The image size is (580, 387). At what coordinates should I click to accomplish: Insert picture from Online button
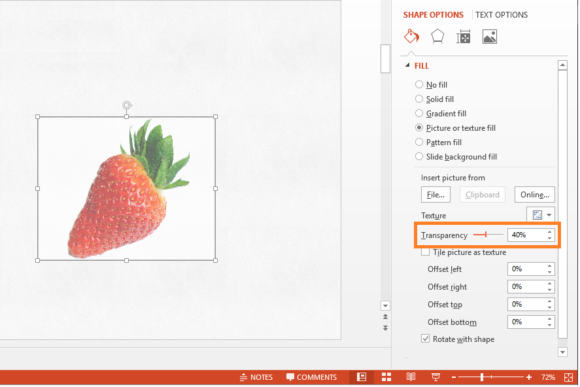(535, 195)
